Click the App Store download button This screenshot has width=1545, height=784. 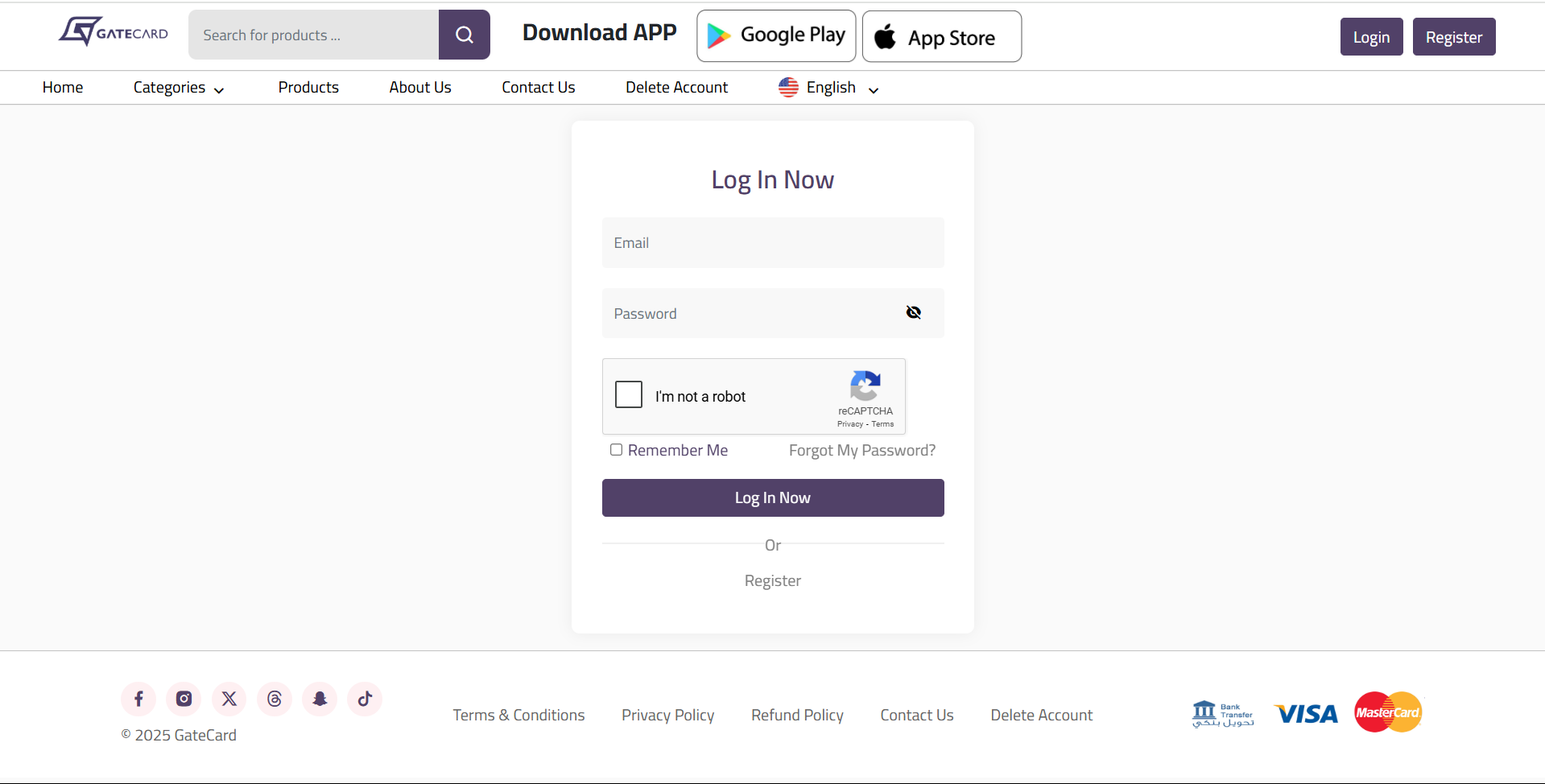[942, 36]
